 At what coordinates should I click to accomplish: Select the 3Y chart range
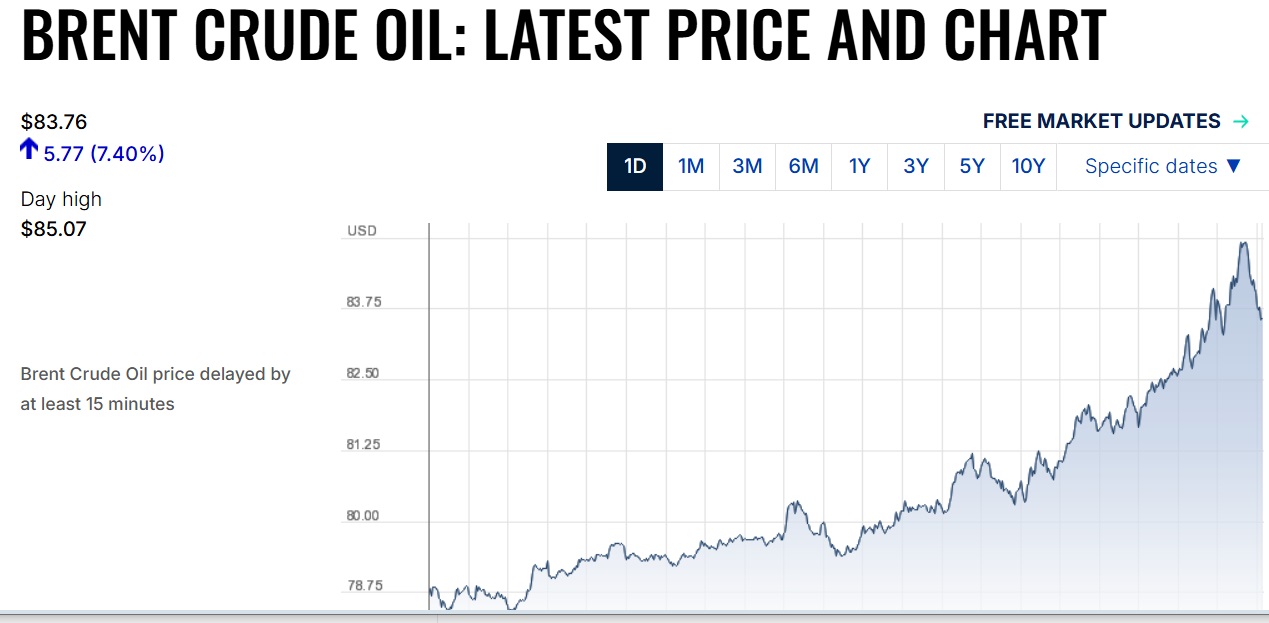[916, 166]
